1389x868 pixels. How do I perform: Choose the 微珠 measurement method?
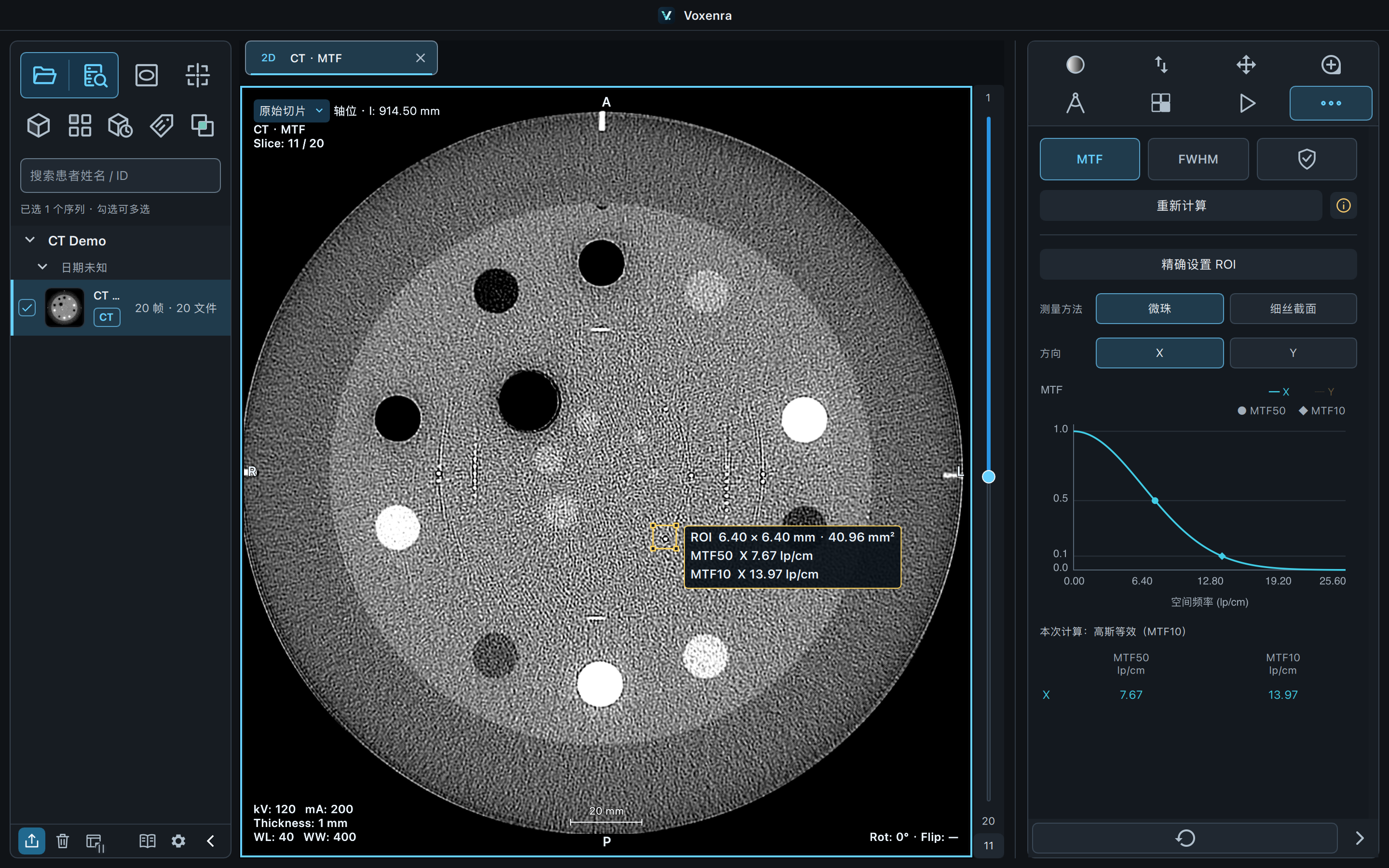point(1159,309)
